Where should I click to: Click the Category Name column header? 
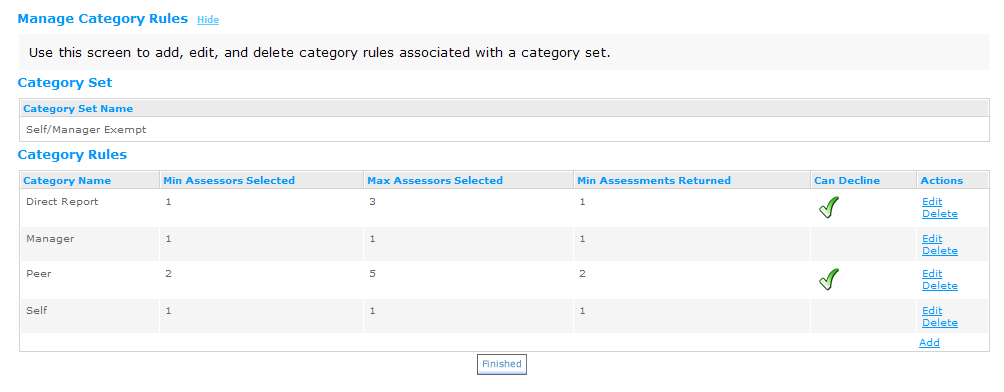(x=67, y=181)
